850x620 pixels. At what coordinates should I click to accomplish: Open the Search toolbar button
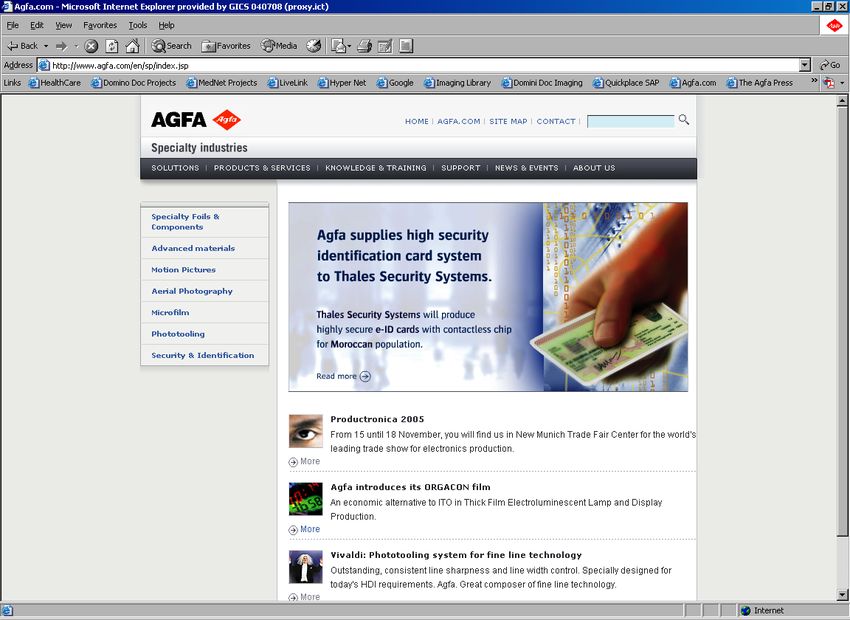click(x=171, y=46)
